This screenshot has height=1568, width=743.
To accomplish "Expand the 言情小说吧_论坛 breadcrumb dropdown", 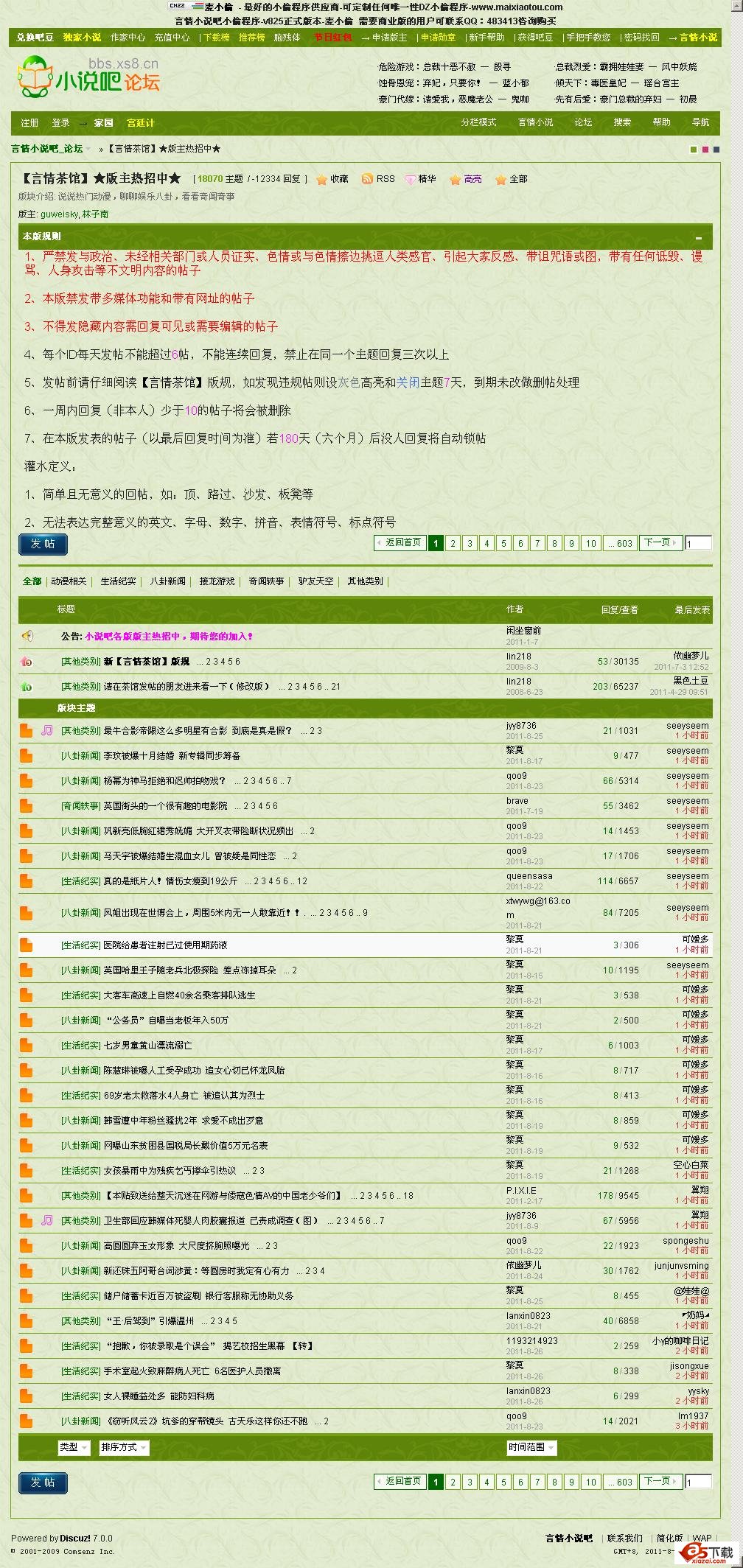I will [x=88, y=149].
